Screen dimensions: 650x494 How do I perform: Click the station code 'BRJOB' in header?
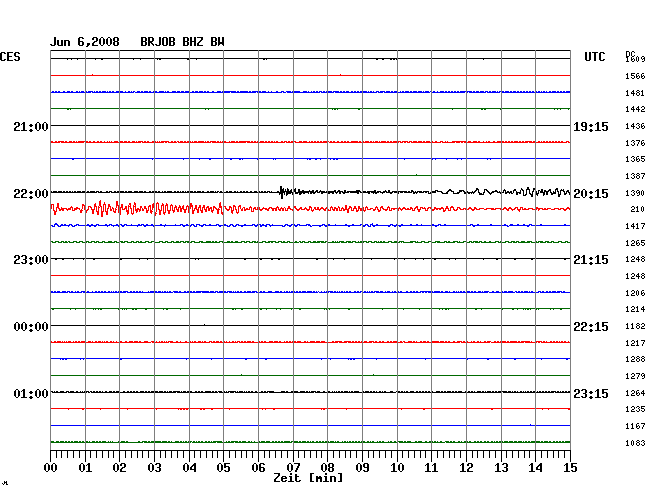click(x=158, y=42)
